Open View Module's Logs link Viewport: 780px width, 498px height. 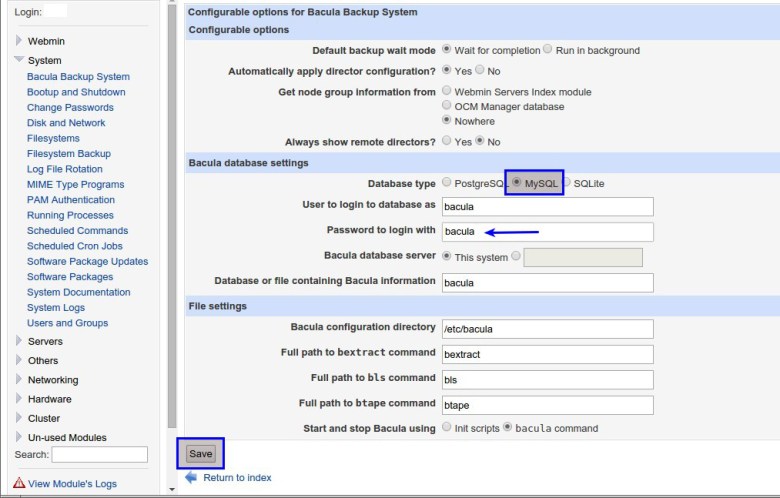pos(72,484)
